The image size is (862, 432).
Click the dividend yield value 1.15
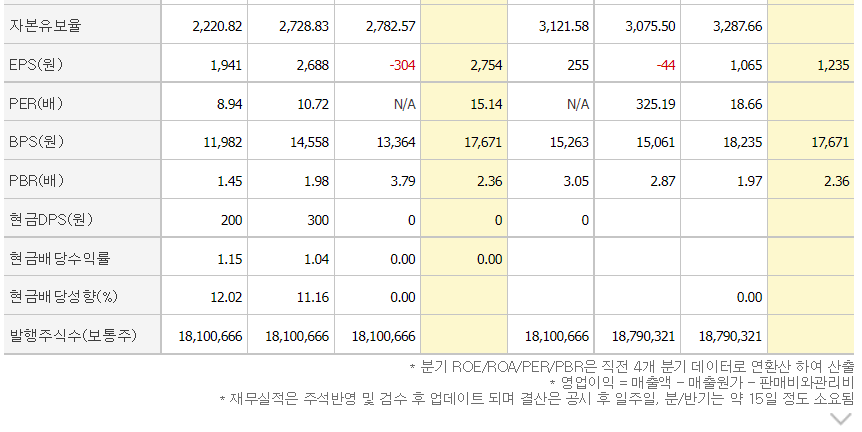point(230,259)
